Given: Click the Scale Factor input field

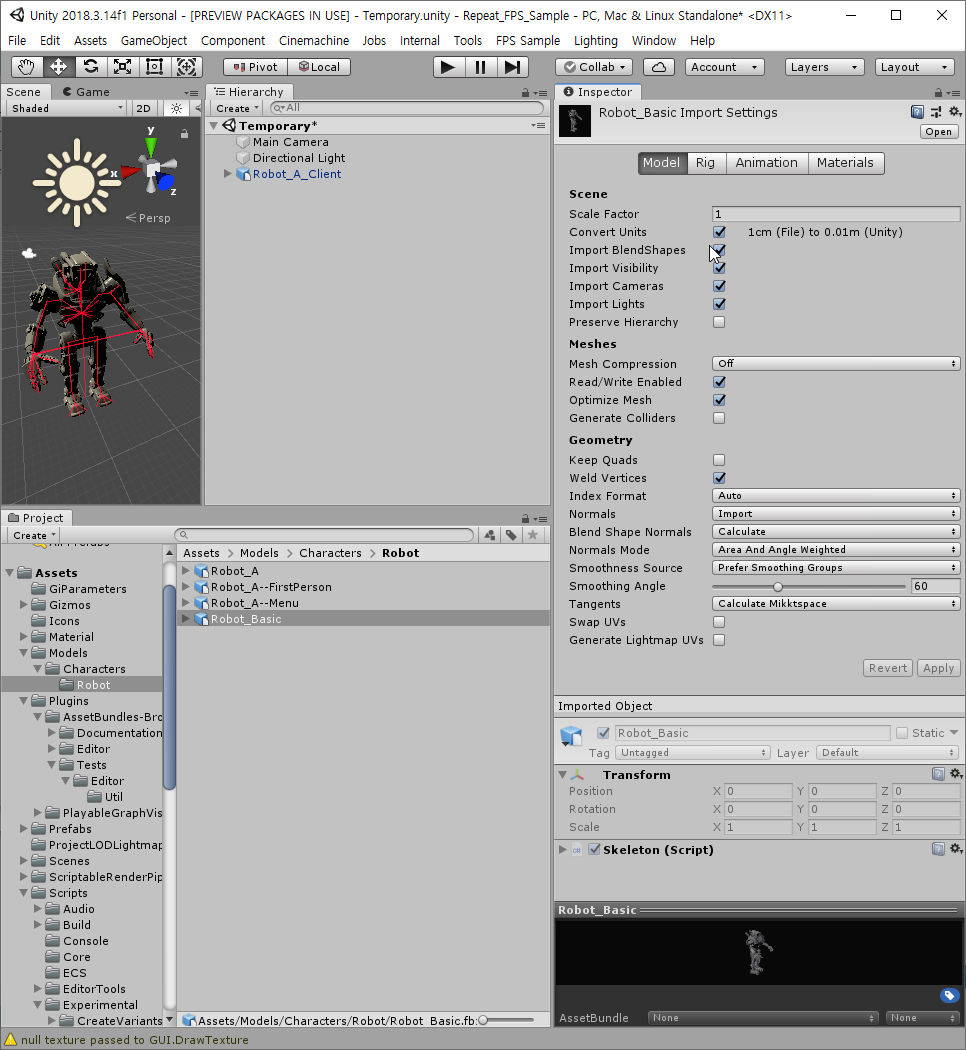Looking at the screenshot, I should click(x=836, y=214).
